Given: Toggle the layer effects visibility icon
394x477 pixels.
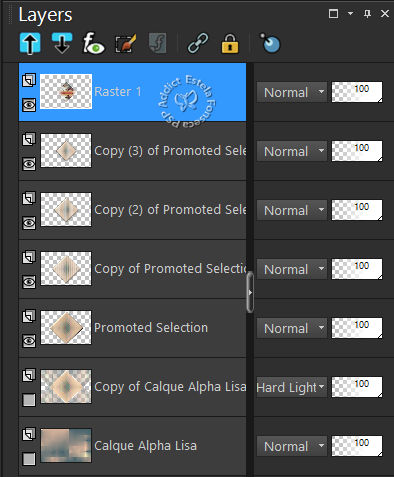Looking at the screenshot, I should pos(93,43).
